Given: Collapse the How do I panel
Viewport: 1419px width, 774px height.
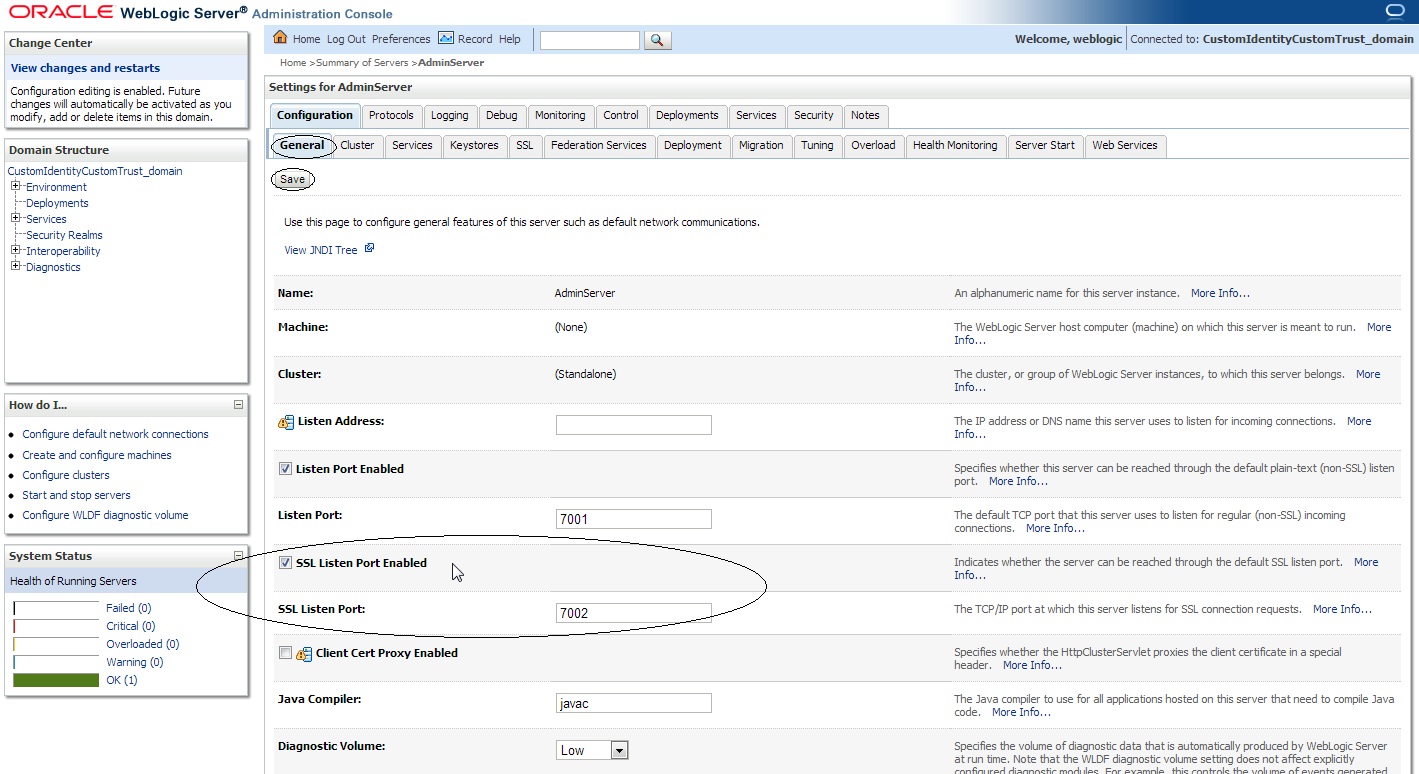Looking at the screenshot, I should coord(238,405).
